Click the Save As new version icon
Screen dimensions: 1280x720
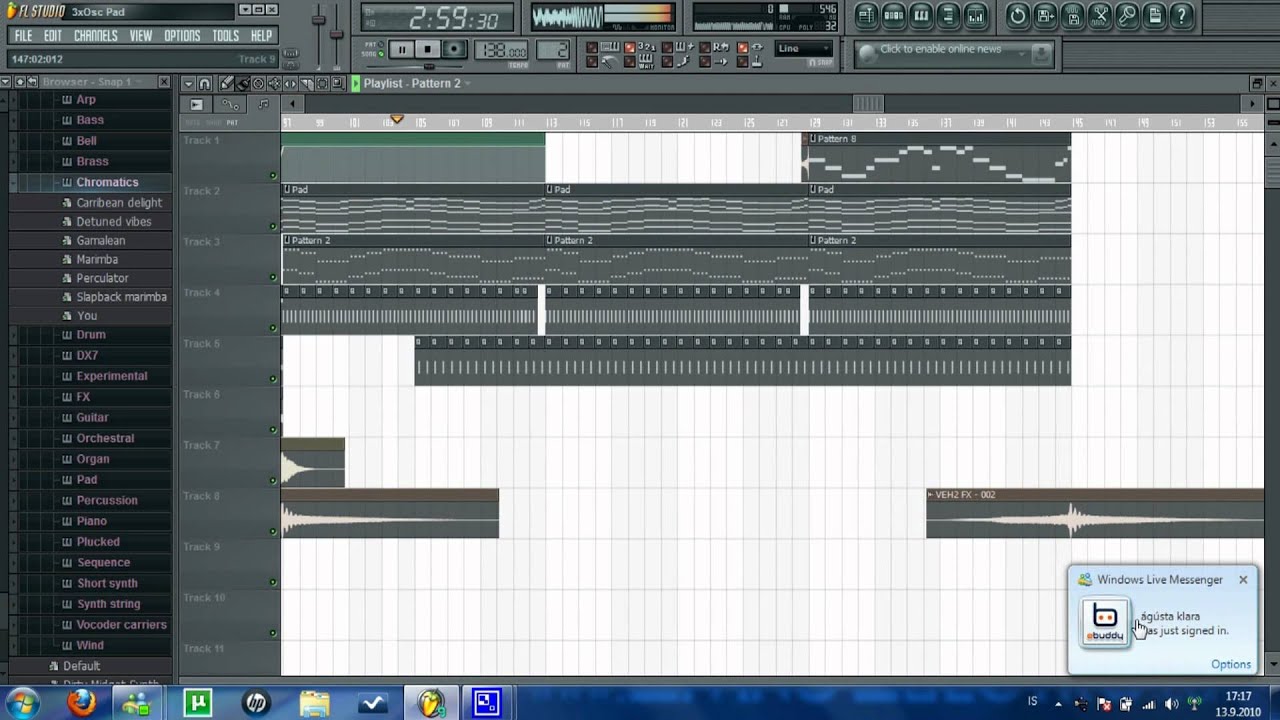click(x=1045, y=15)
